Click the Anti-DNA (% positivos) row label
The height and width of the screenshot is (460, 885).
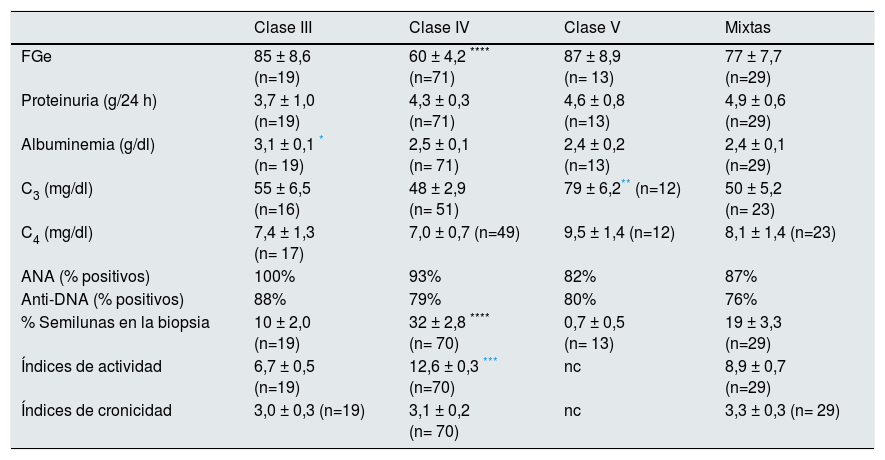(x=98, y=299)
